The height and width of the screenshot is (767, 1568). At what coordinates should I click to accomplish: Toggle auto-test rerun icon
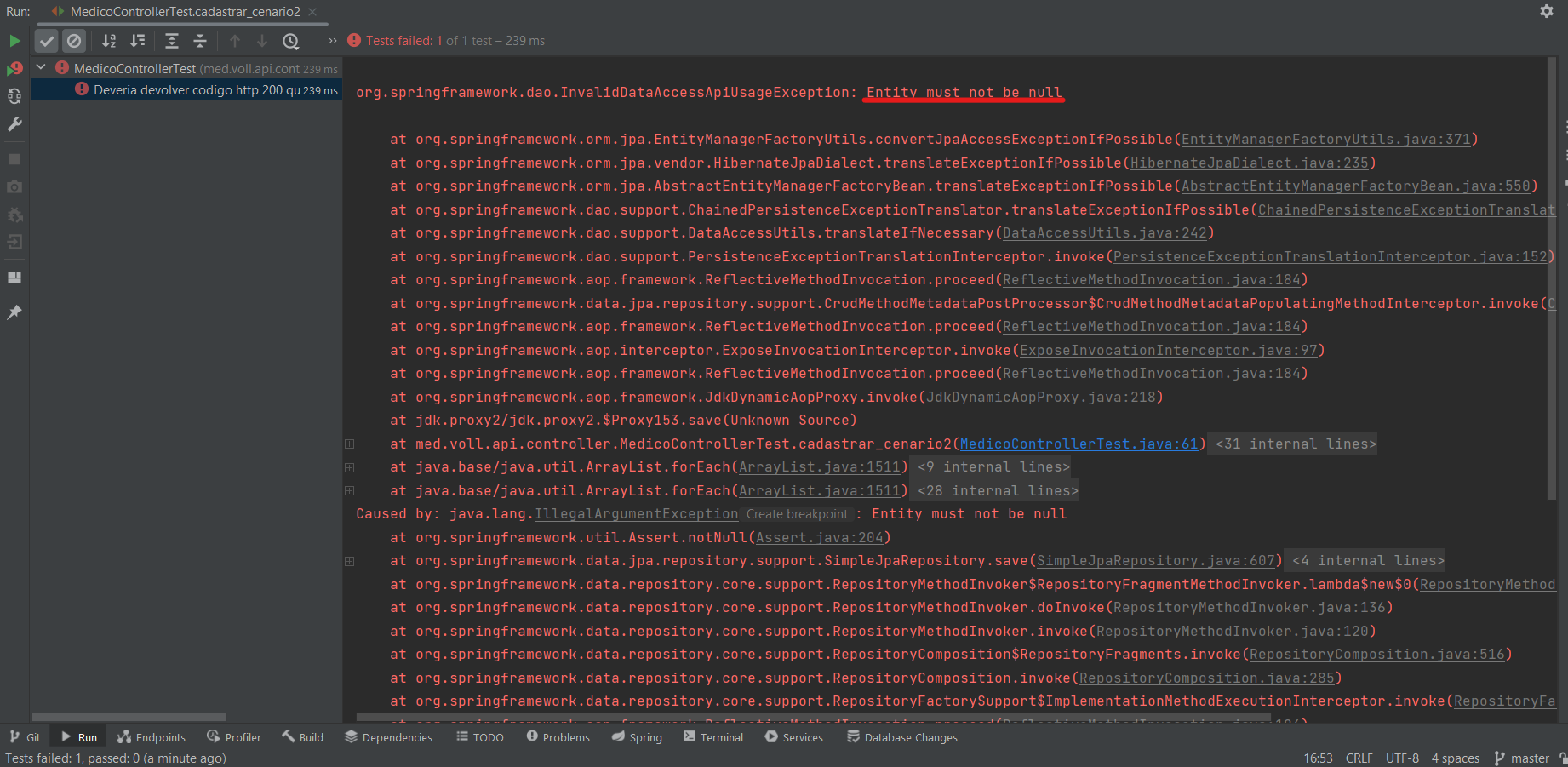coord(14,96)
